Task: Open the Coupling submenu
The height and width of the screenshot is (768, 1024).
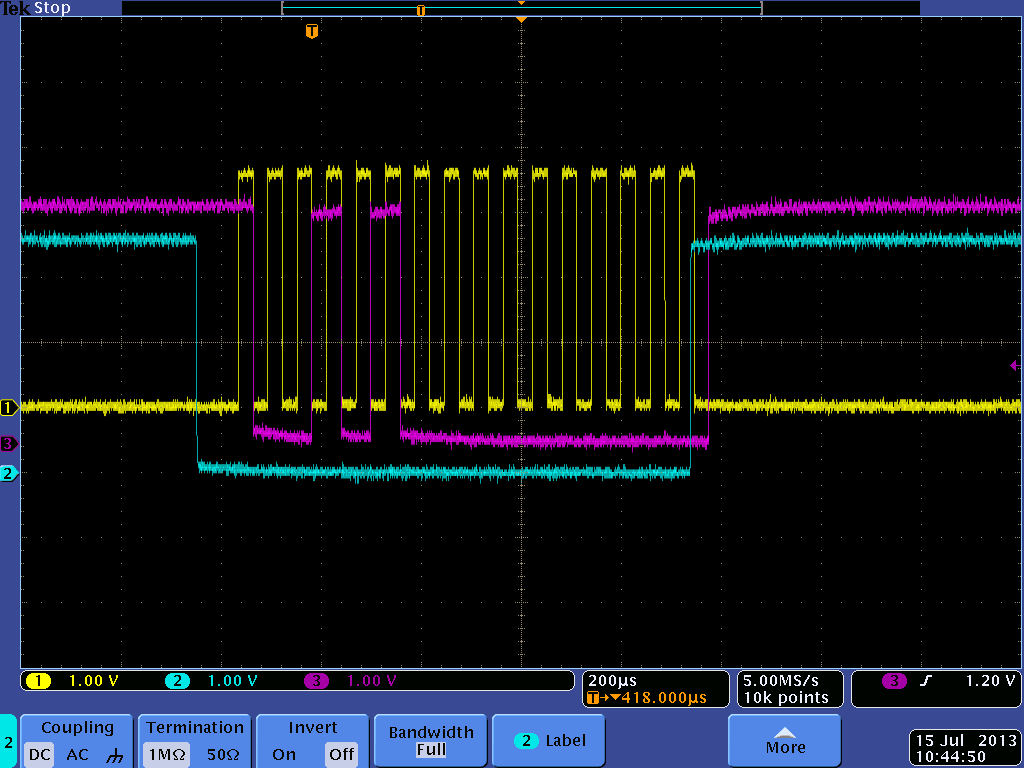Action: [76, 727]
